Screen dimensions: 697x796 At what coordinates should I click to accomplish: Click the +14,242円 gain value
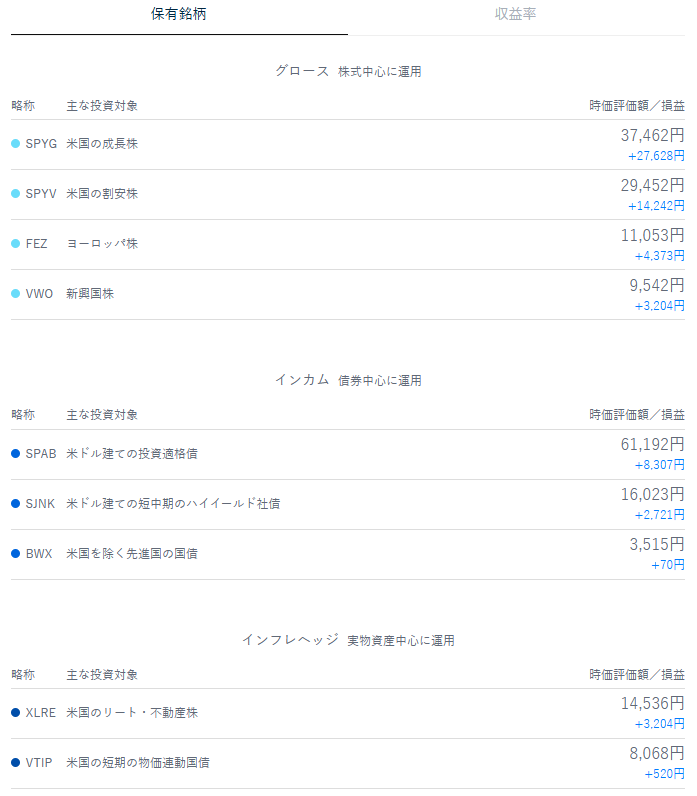[x=656, y=206]
